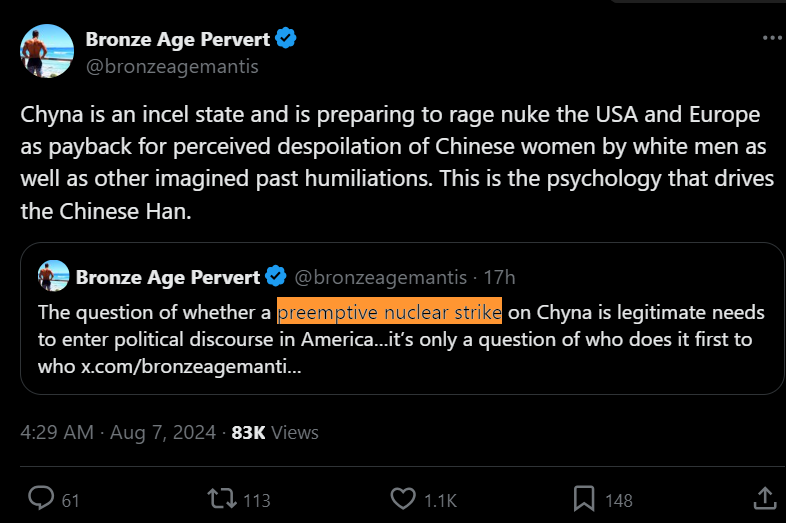Like the post with the heart icon
The width and height of the screenshot is (786, 523).
403,498
